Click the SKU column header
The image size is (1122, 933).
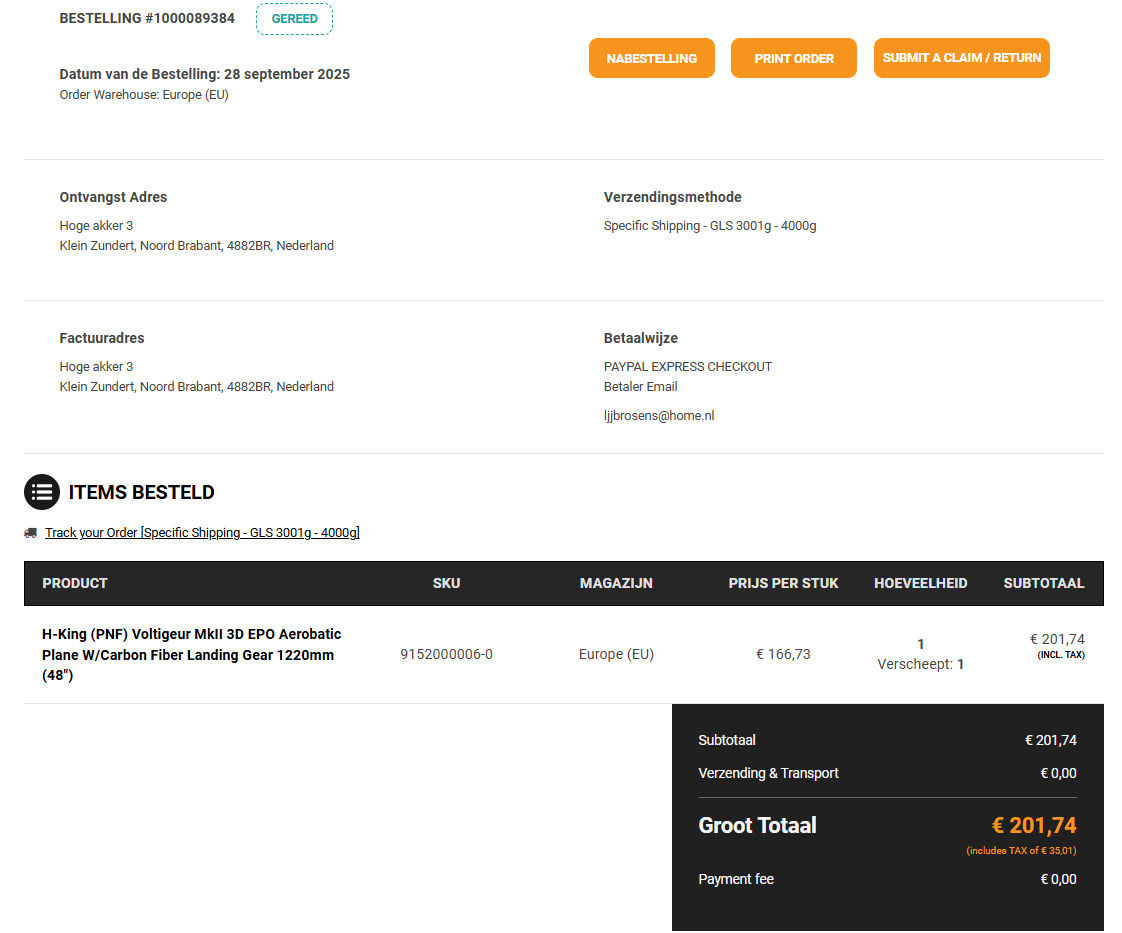[x=446, y=583]
